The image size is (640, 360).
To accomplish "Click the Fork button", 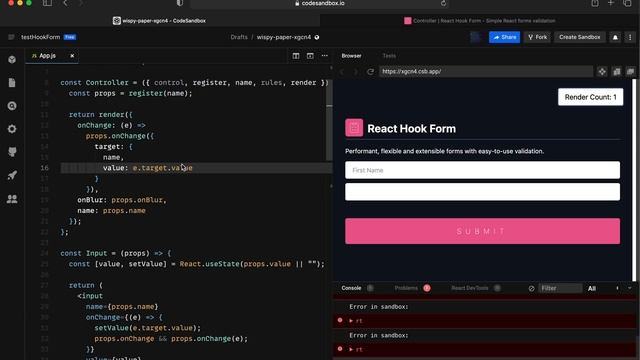I will [x=538, y=37].
